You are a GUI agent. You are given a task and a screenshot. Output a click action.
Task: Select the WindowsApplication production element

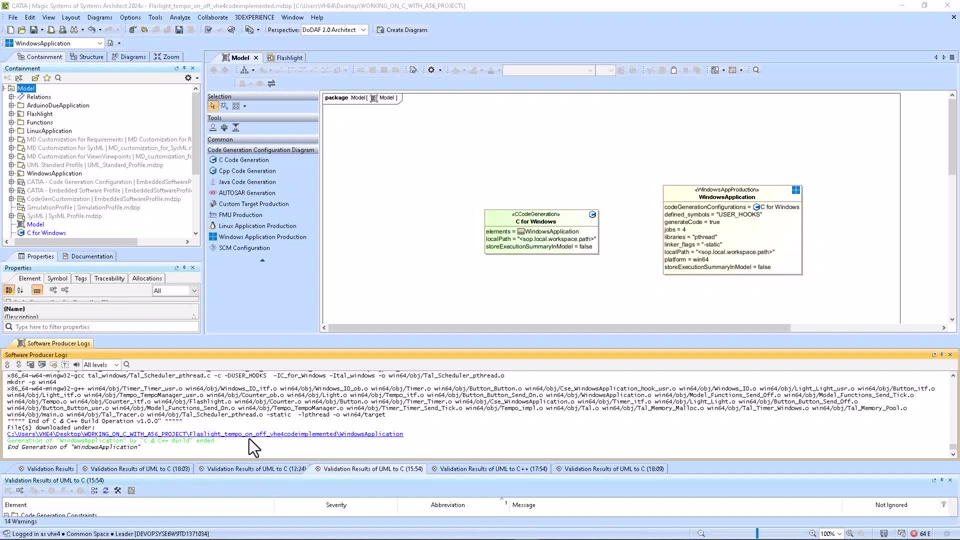point(732,230)
